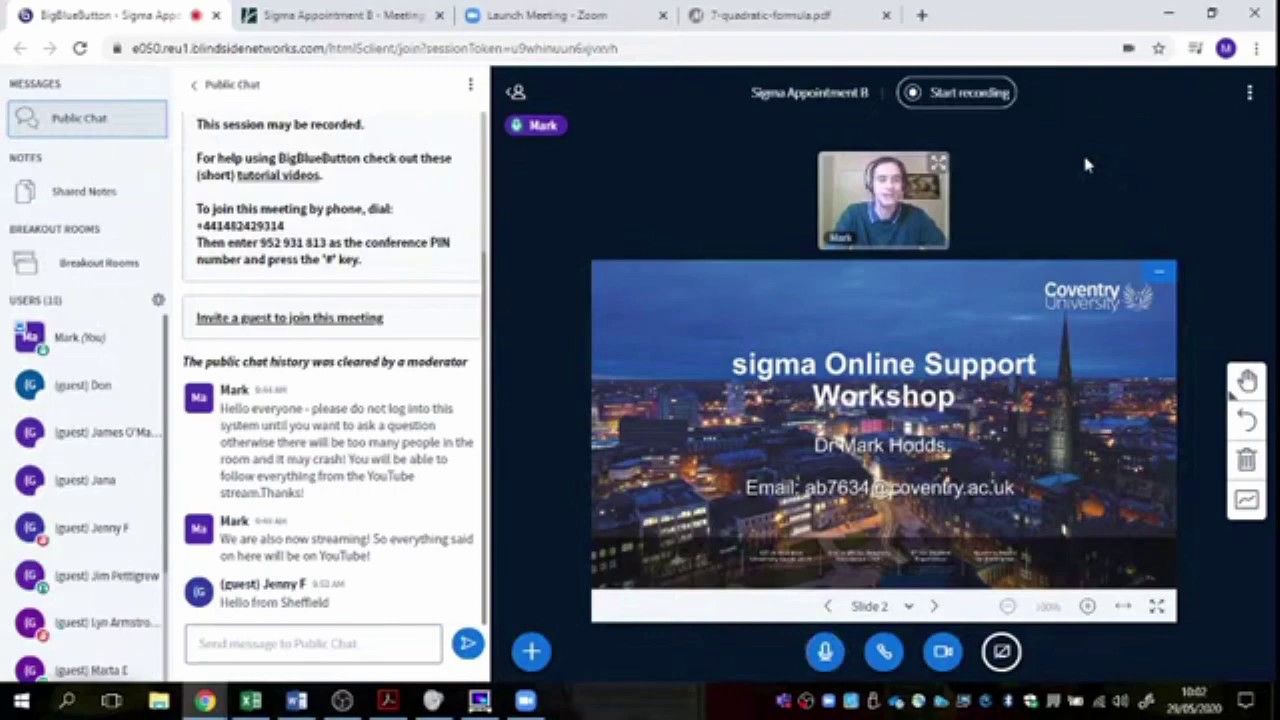Undo the last whiteboard annotation
Screen dimensions: 1280x720
pyautogui.click(x=1247, y=421)
